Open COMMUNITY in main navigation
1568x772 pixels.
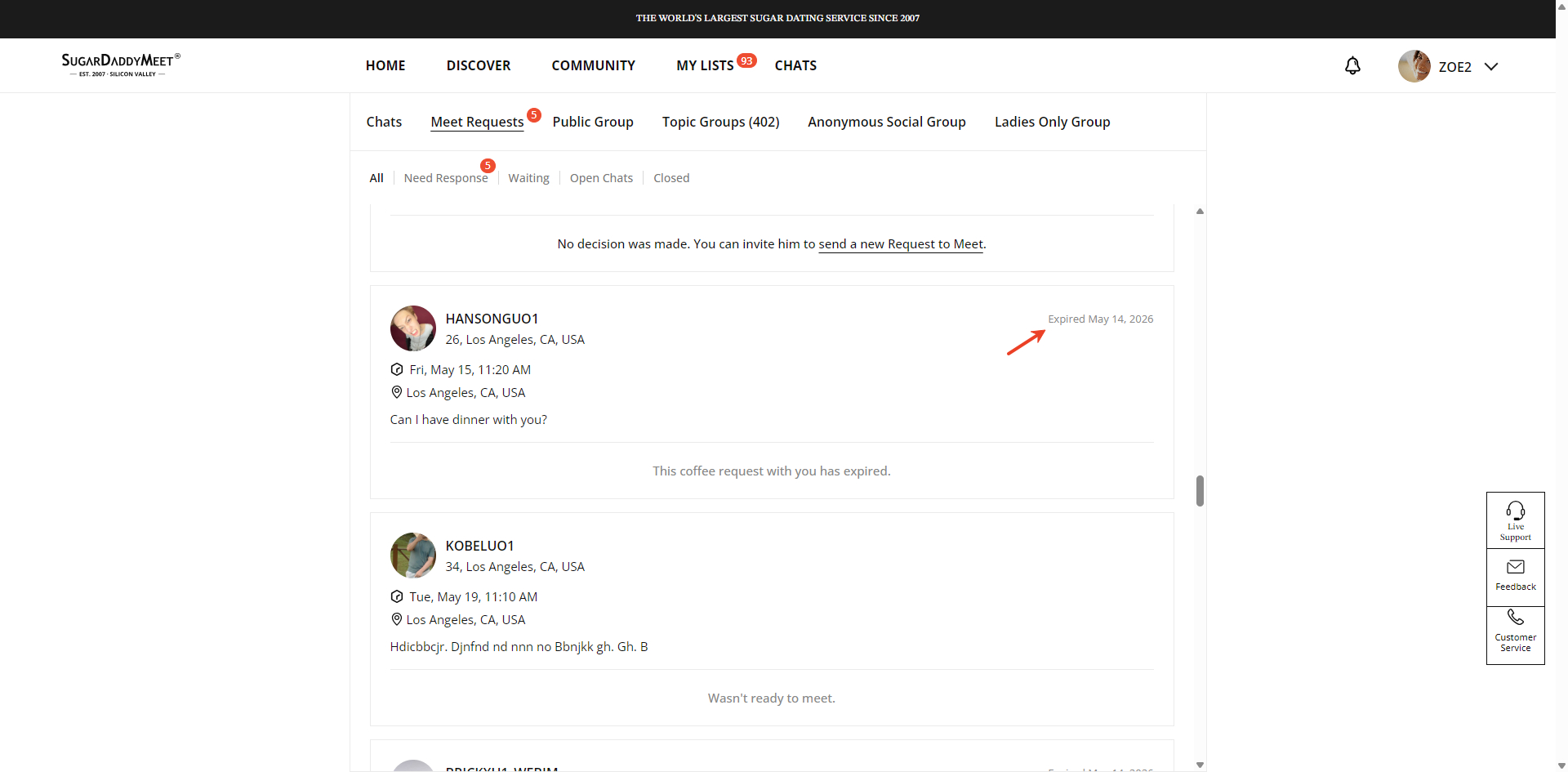pyautogui.click(x=594, y=65)
